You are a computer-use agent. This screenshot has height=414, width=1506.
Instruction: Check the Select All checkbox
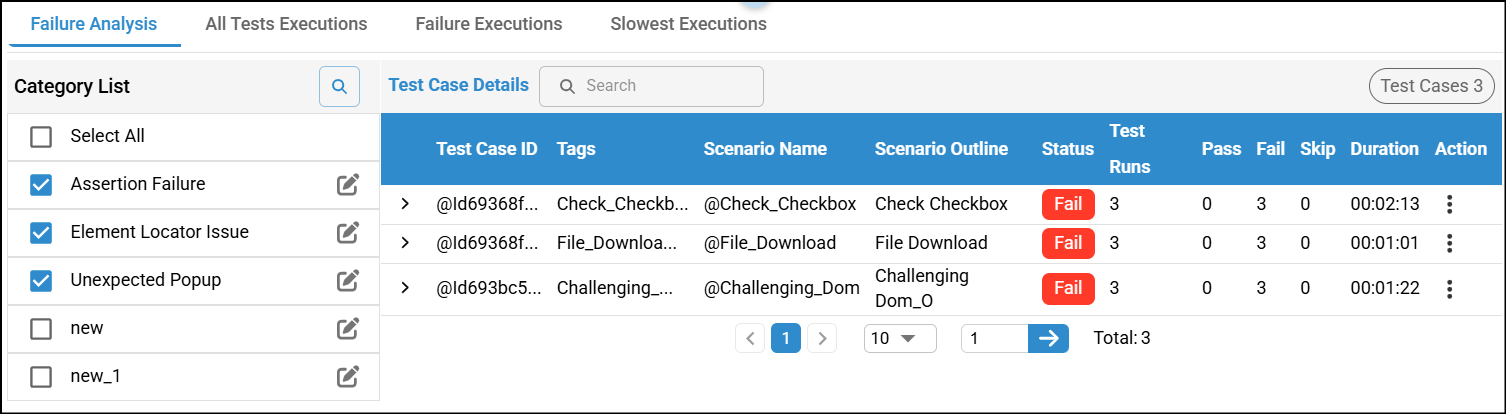click(41, 137)
